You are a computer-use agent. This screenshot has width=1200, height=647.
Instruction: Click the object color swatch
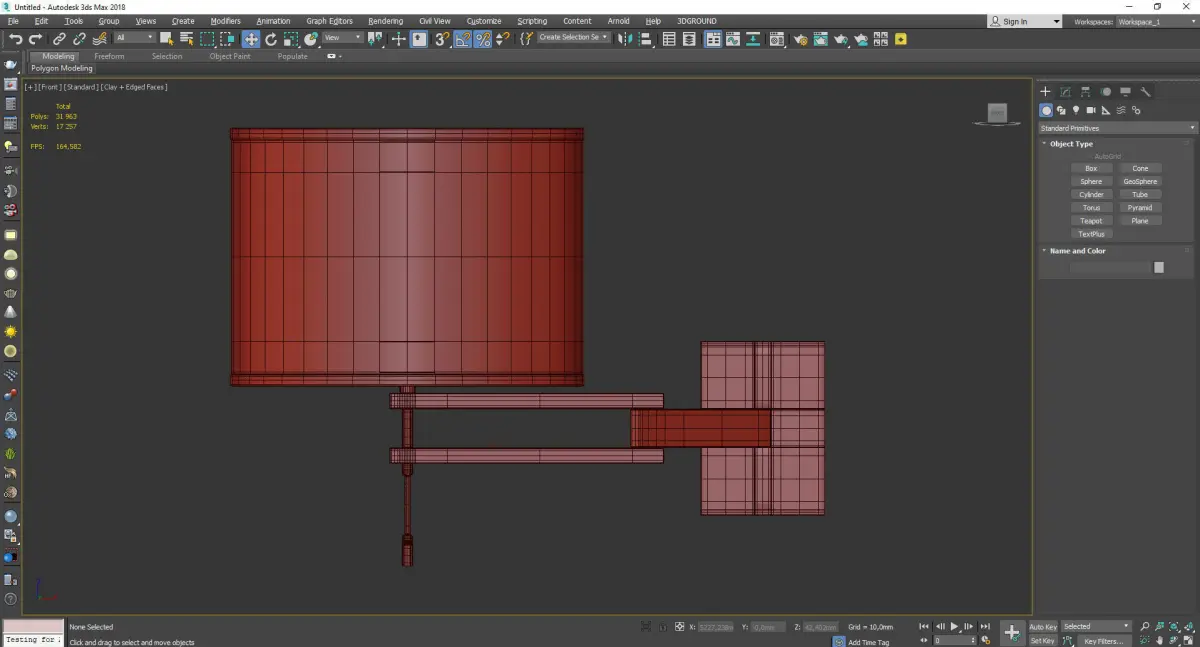[1158, 267]
